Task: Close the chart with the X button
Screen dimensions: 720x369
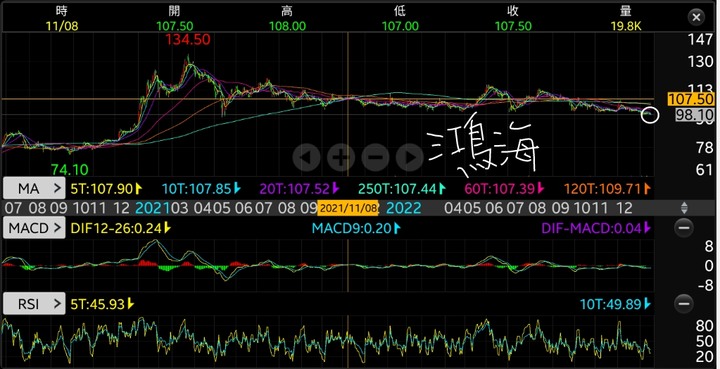Action: (x=696, y=17)
